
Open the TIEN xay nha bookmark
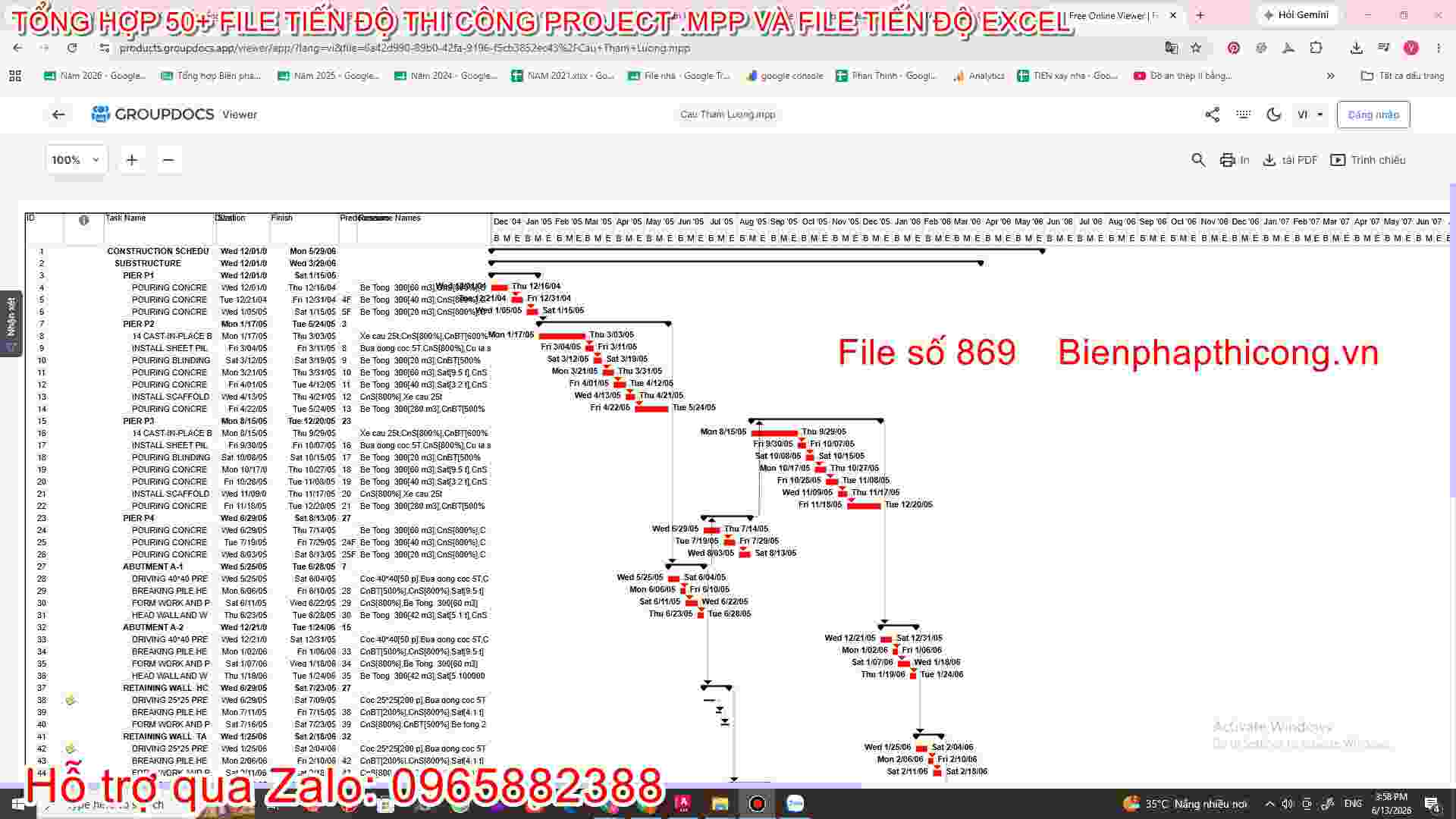click(1068, 76)
